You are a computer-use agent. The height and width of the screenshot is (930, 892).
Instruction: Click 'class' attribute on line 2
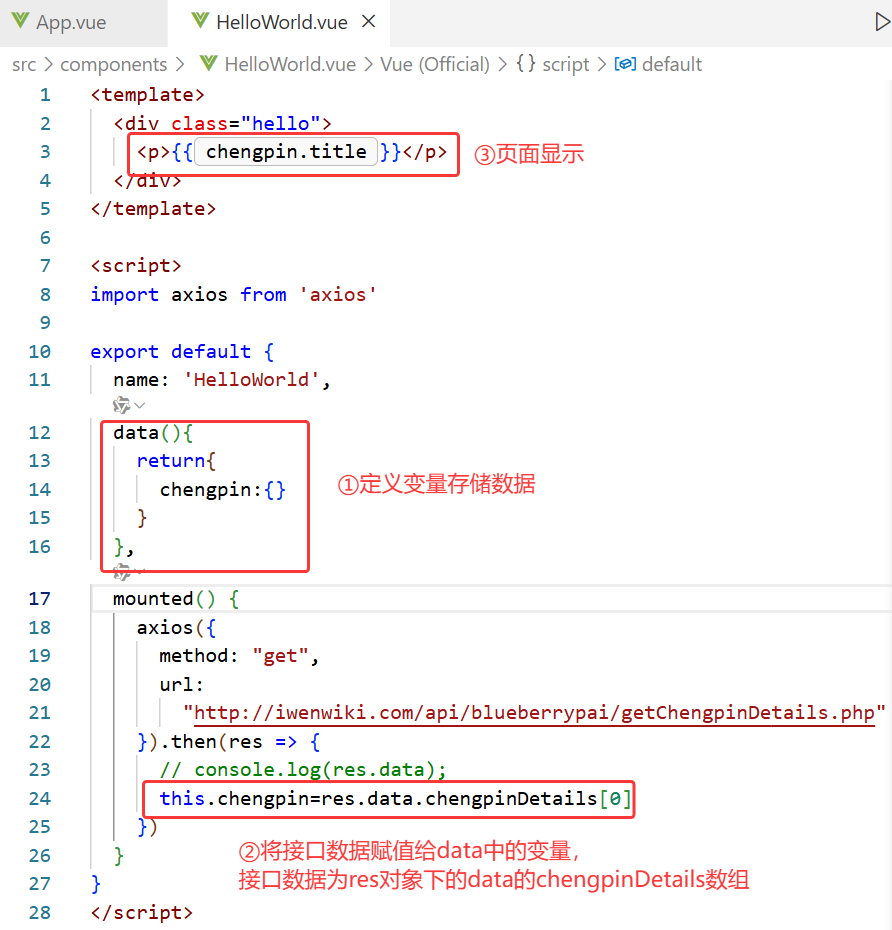point(199,123)
